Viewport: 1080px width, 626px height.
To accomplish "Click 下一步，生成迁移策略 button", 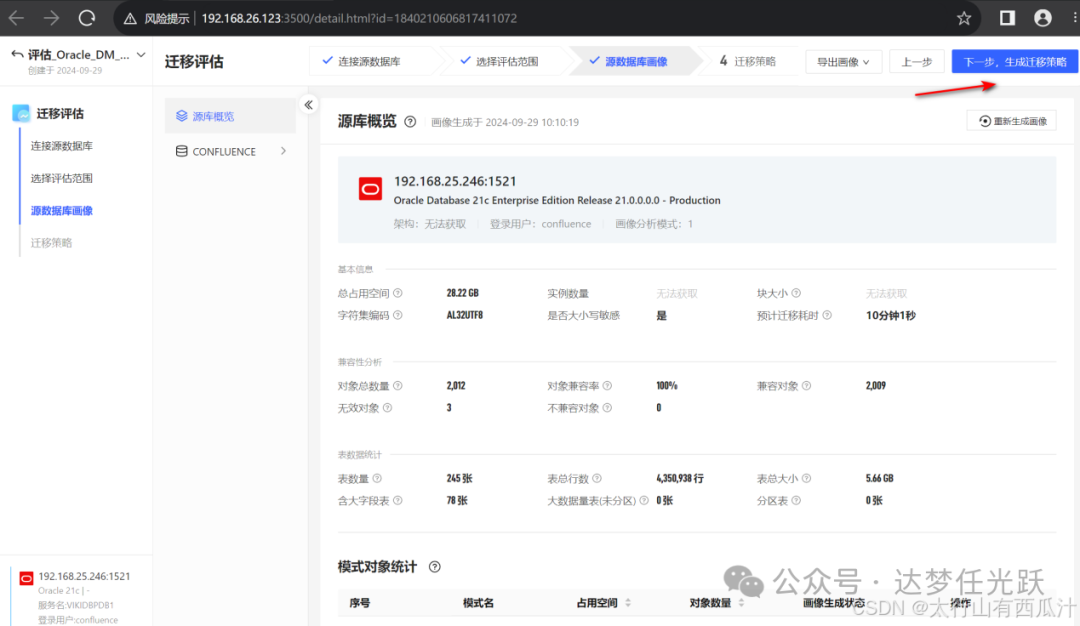I will pos(1015,62).
